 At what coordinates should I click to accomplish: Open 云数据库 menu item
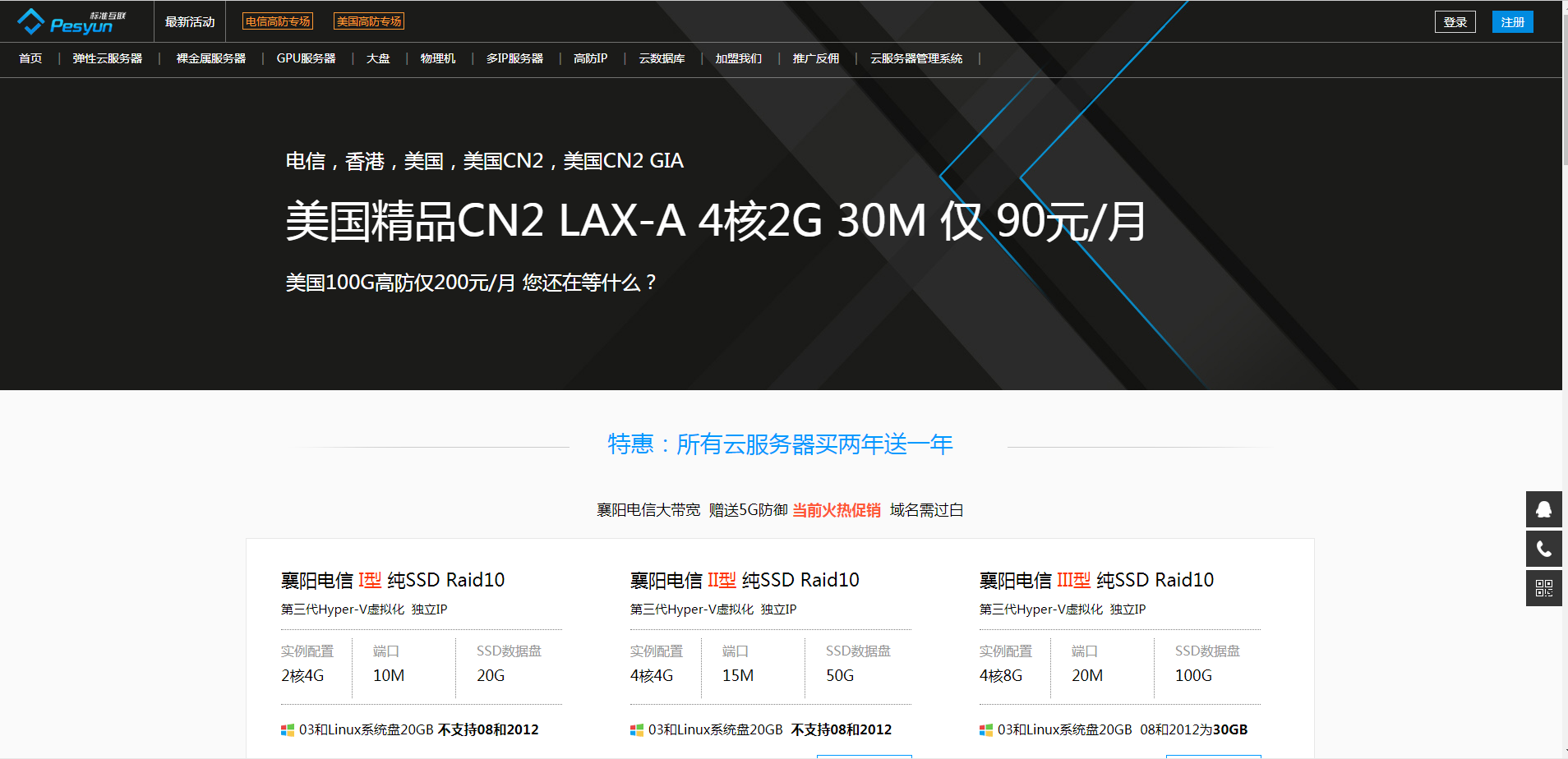tap(662, 58)
